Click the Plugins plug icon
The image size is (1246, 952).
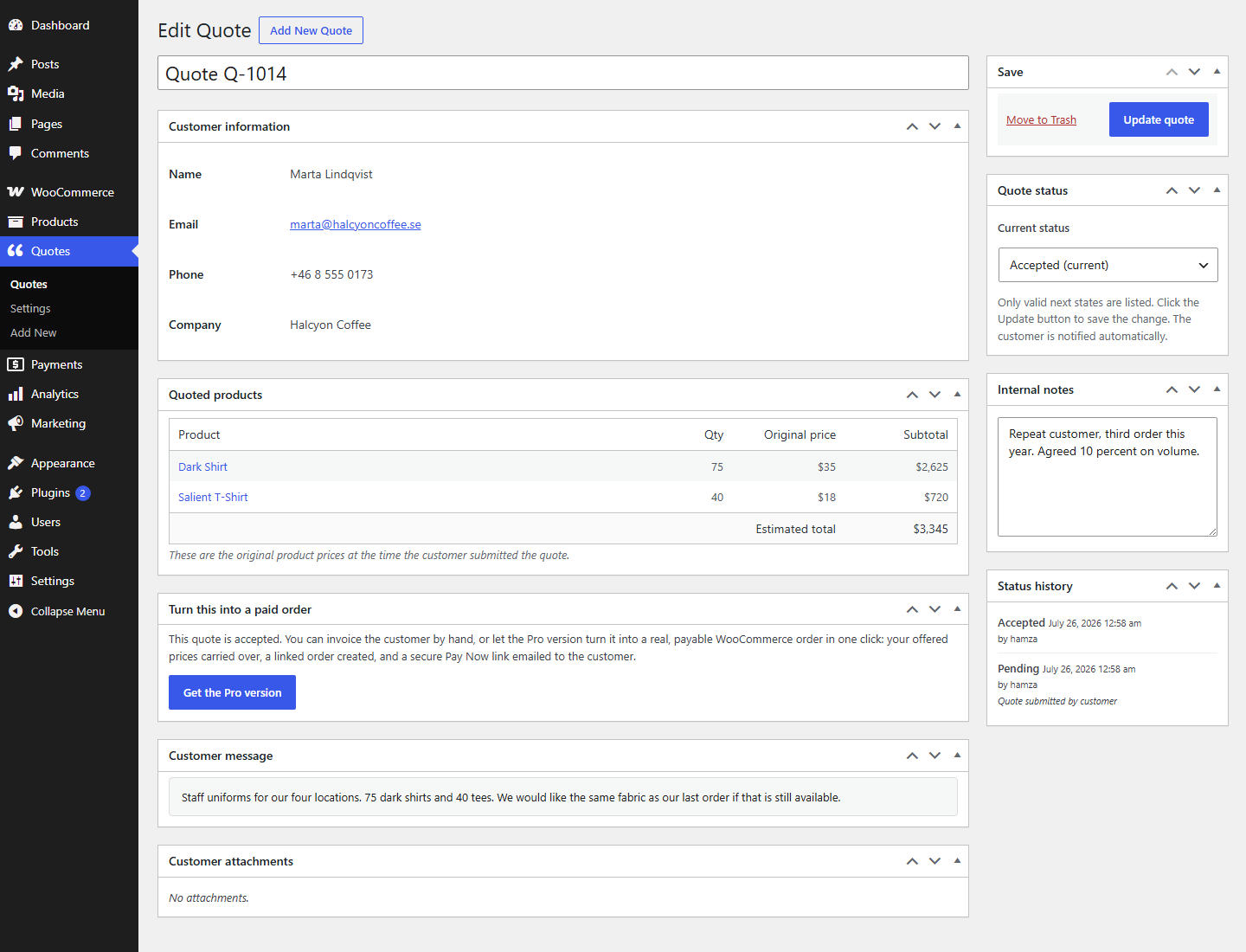tap(16, 492)
